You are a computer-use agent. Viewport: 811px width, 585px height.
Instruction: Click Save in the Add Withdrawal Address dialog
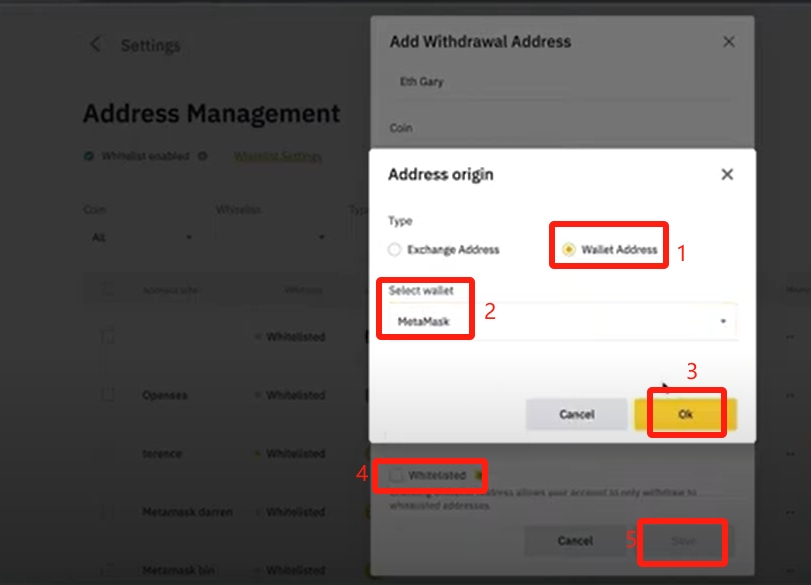pyautogui.click(x=684, y=541)
